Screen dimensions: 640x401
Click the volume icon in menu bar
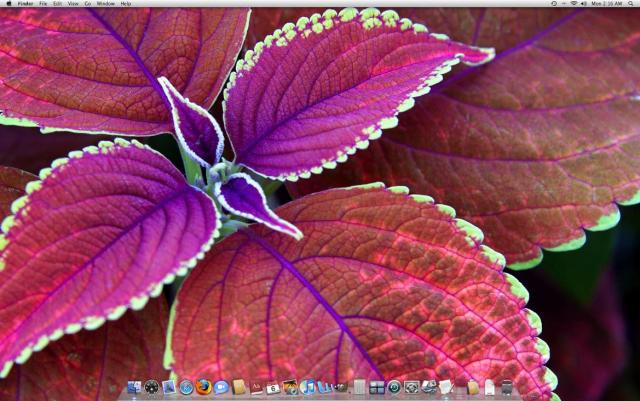pos(584,3)
